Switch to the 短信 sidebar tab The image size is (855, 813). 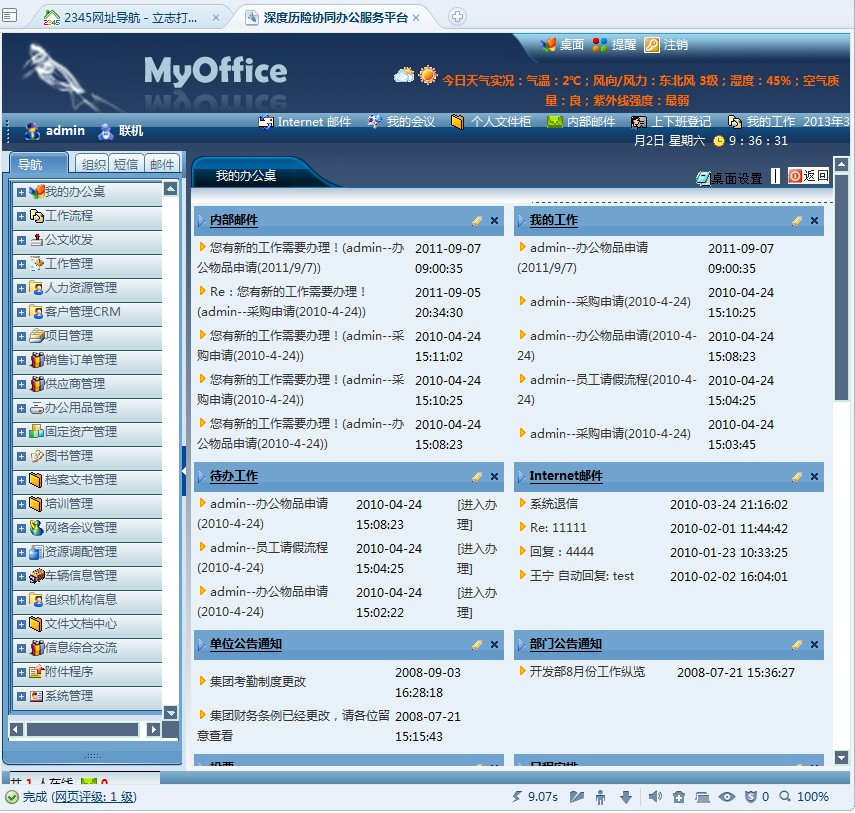click(126, 165)
